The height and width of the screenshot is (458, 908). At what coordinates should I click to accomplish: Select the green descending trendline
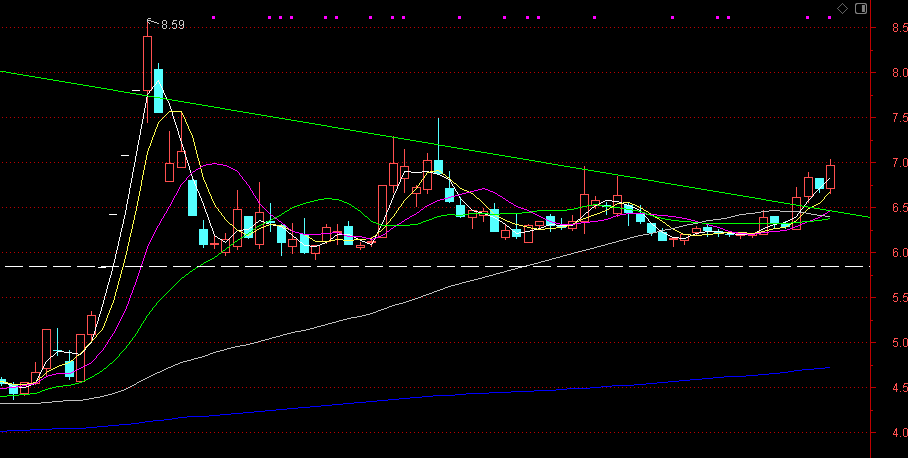click(434, 144)
